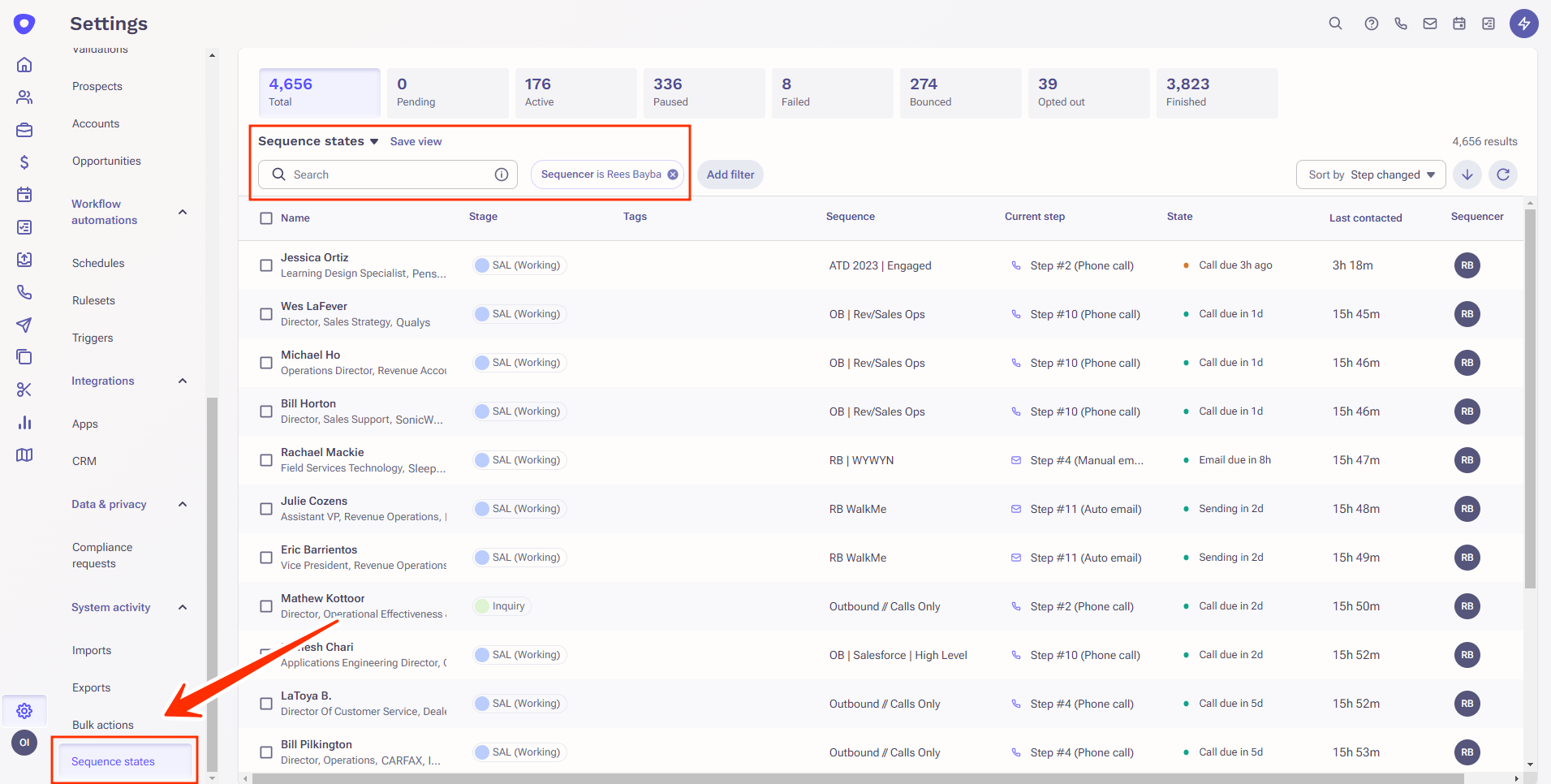Click the phone dialer icon in top bar
The image size is (1551, 784).
tap(1401, 24)
